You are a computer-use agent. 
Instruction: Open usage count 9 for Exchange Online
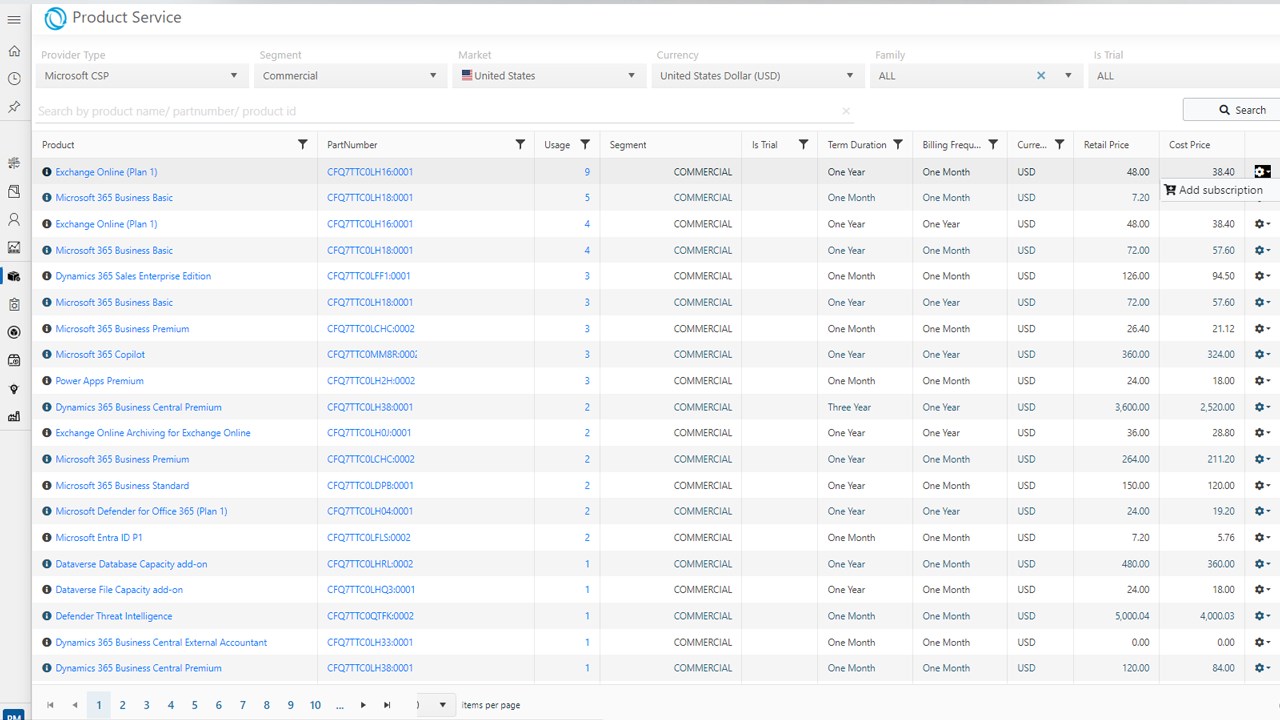587,172
